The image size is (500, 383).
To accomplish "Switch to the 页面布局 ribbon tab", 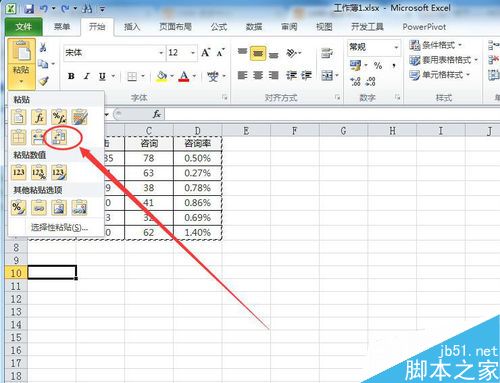I will tap(175, 27).
